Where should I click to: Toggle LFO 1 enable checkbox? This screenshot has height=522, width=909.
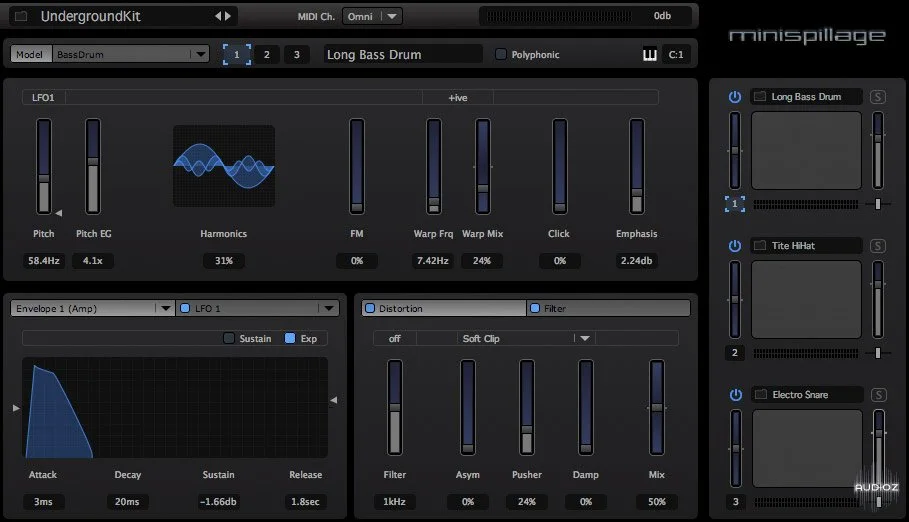click(185, 309)
